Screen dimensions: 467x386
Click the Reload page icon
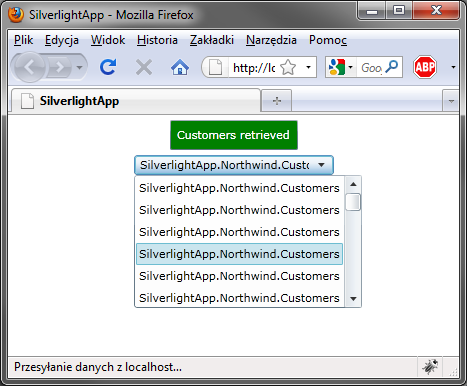tap(108, 67)
